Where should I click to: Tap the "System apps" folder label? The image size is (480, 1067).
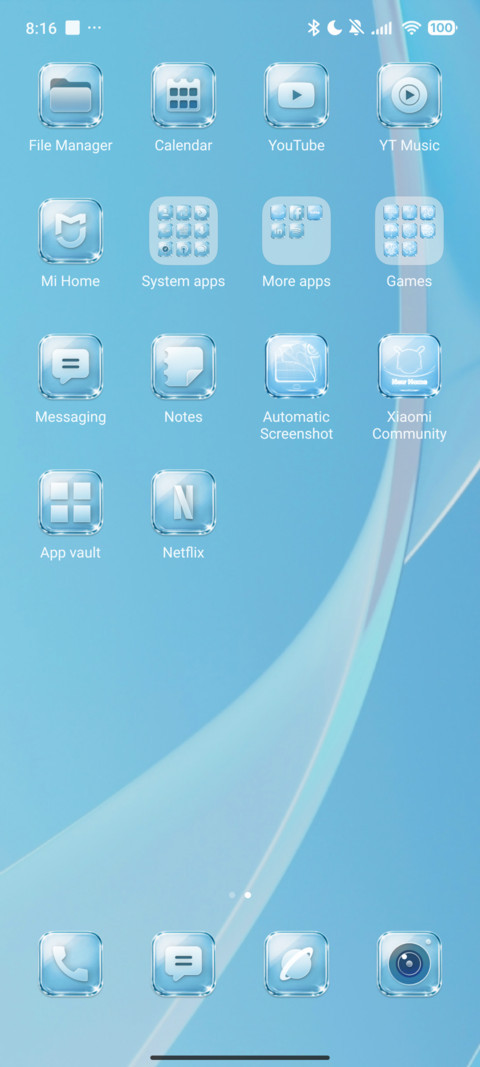click(183, 282)
